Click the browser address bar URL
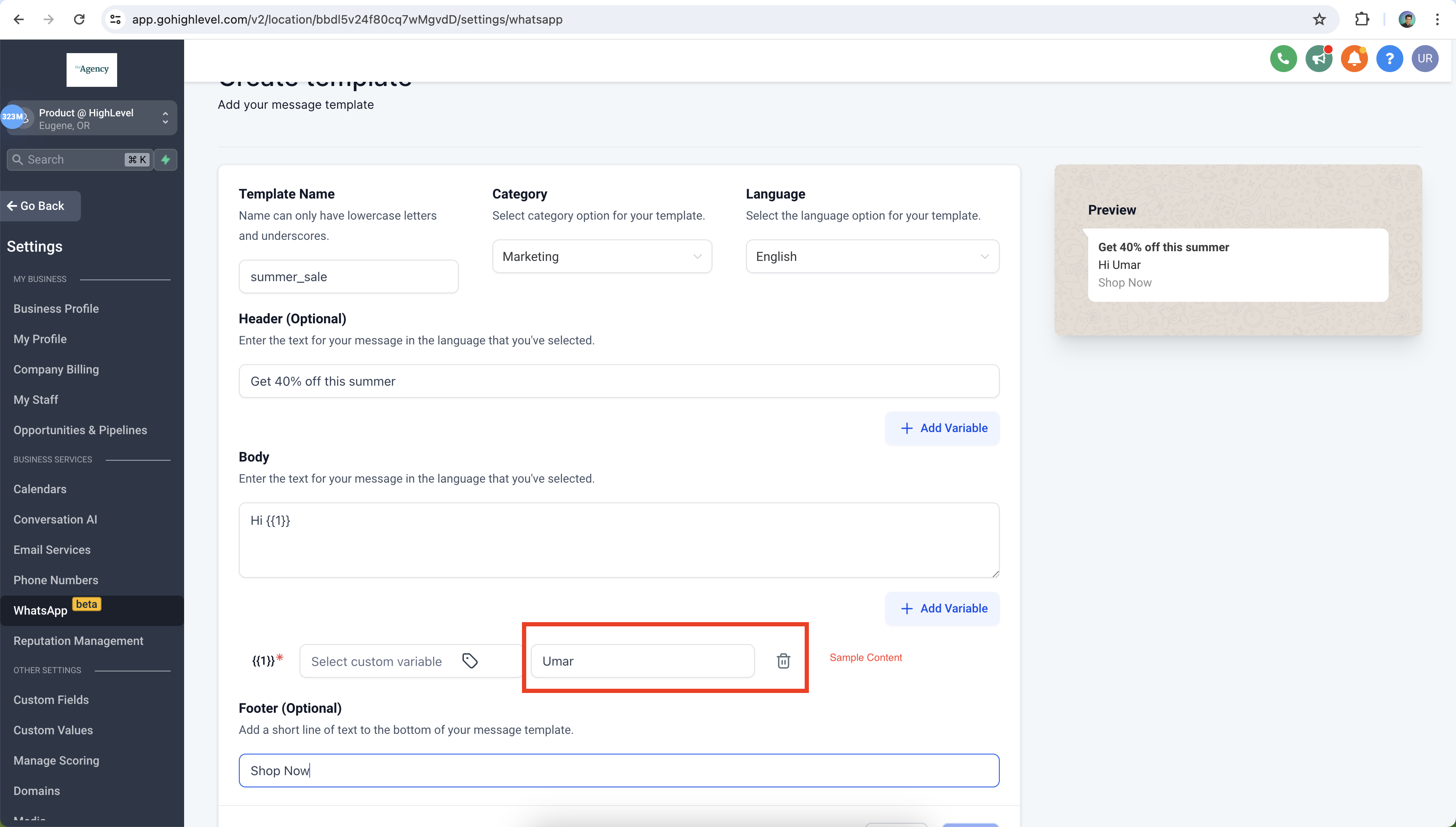Viewport: 1456px width, 827px height. pos(348,19)
